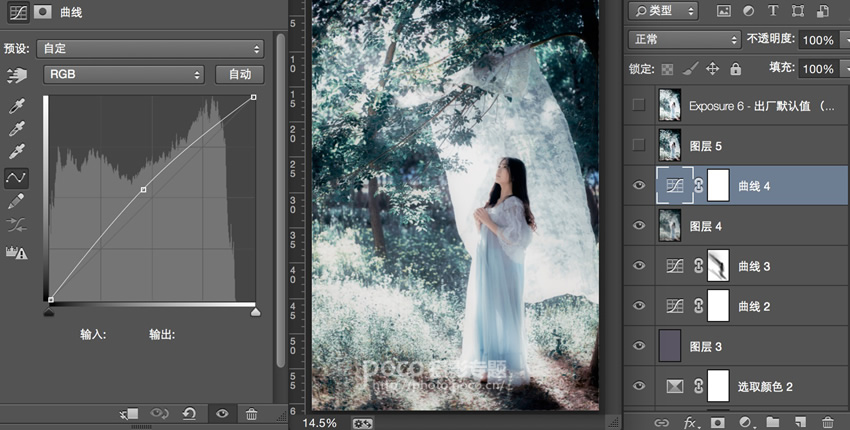Viewport: 850px width, 430px height.
Task: Open the 预设 preset dropdown showing 自定
Action: [150, 49]
